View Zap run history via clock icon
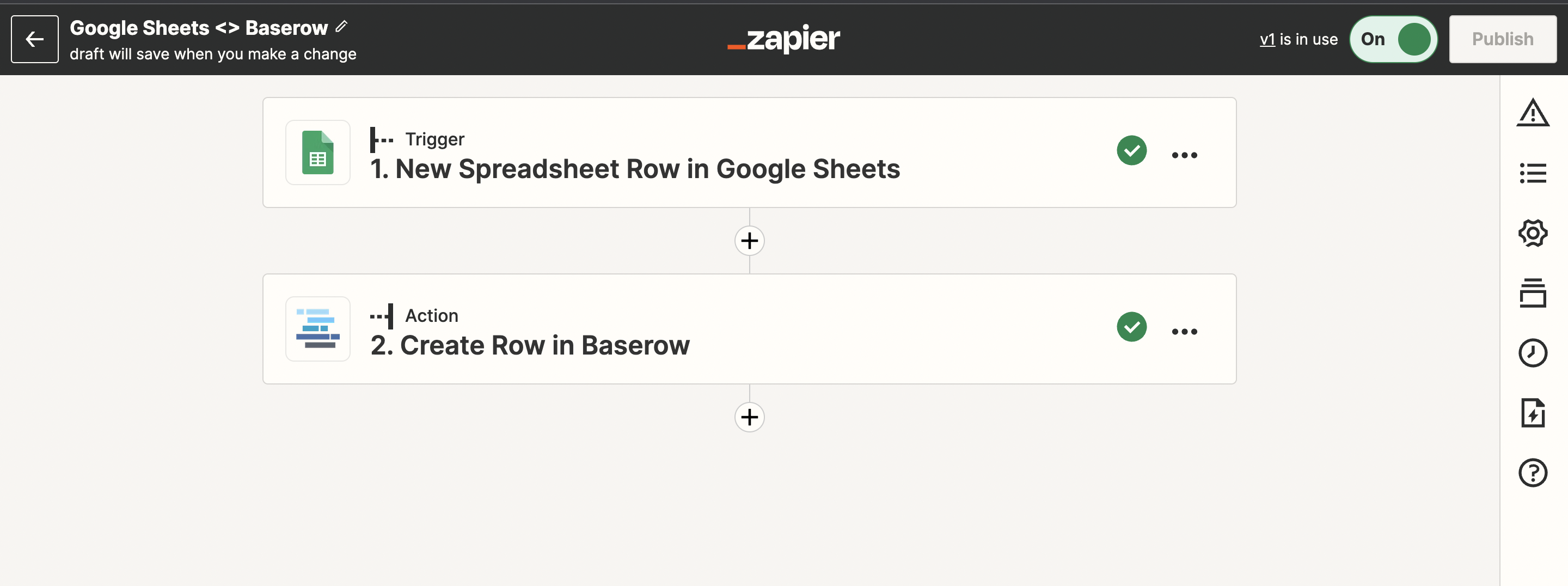The height and width of the screenshot is (586, 1568). (x=1533, y=353)
